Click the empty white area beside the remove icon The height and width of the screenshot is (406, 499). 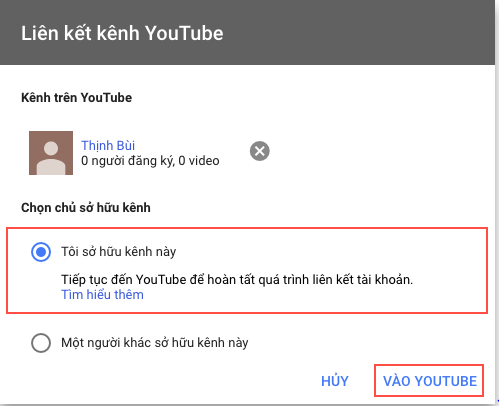(x=367, y=152)
